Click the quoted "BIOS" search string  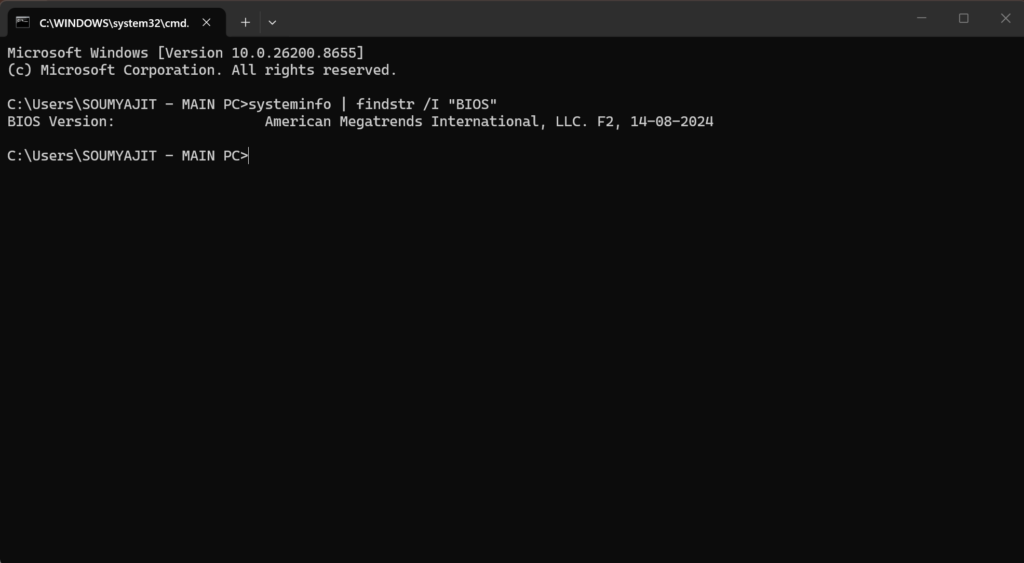pyautogui.click(x=472, y=105)
